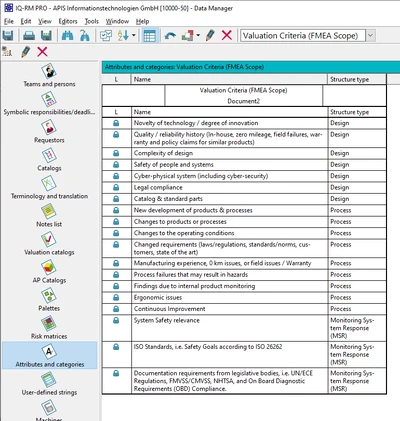
Task: Open the Editors menu
Action: [x=68, y=21]
